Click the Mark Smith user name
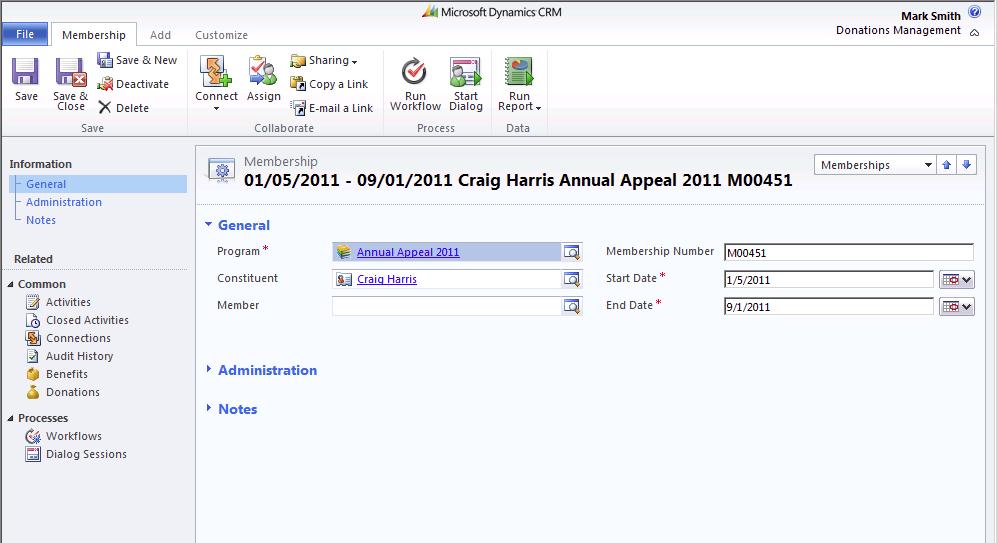Screen dimensions: 997x543 [930, 16]
